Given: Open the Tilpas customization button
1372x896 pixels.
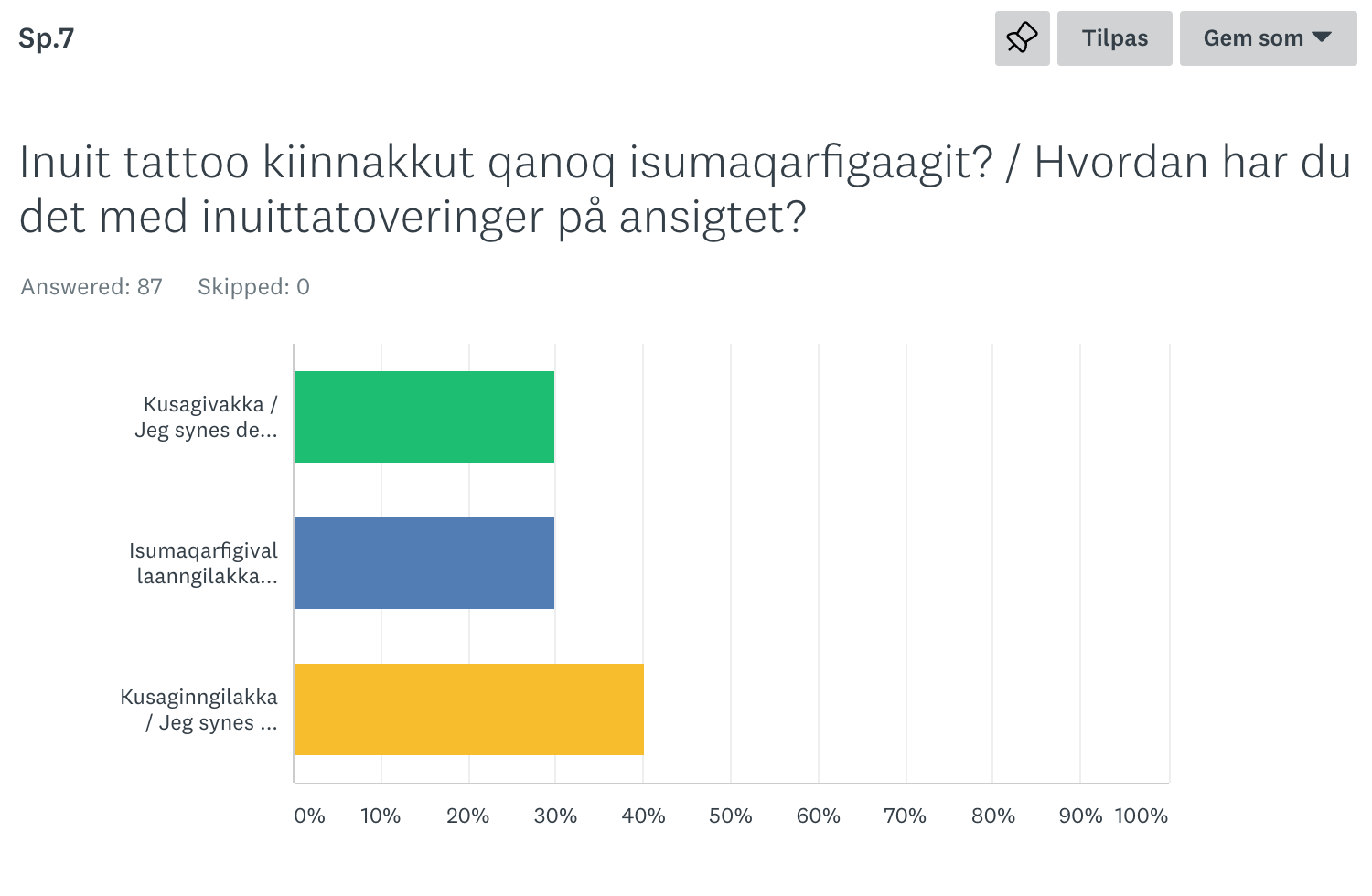Looking at the screenshot, I should pyautogui.click(x=1114, y=38).
